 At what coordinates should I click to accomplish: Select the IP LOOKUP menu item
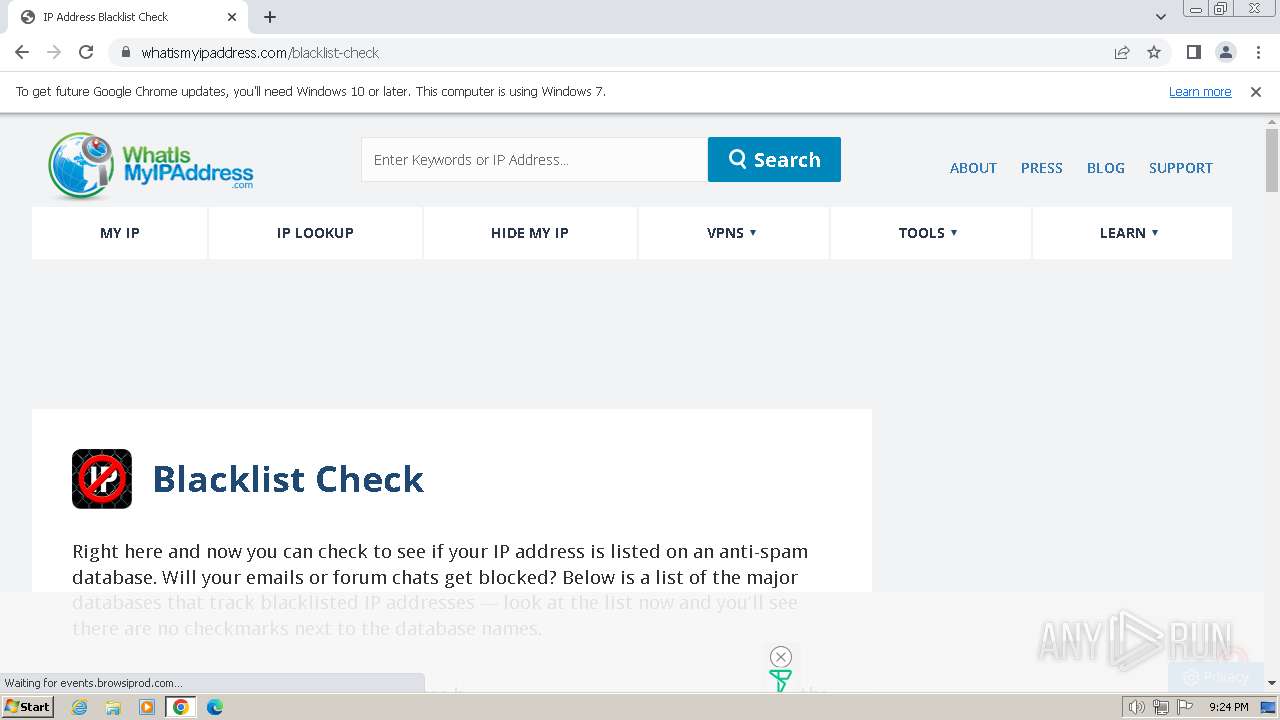[x=315, y=233]
